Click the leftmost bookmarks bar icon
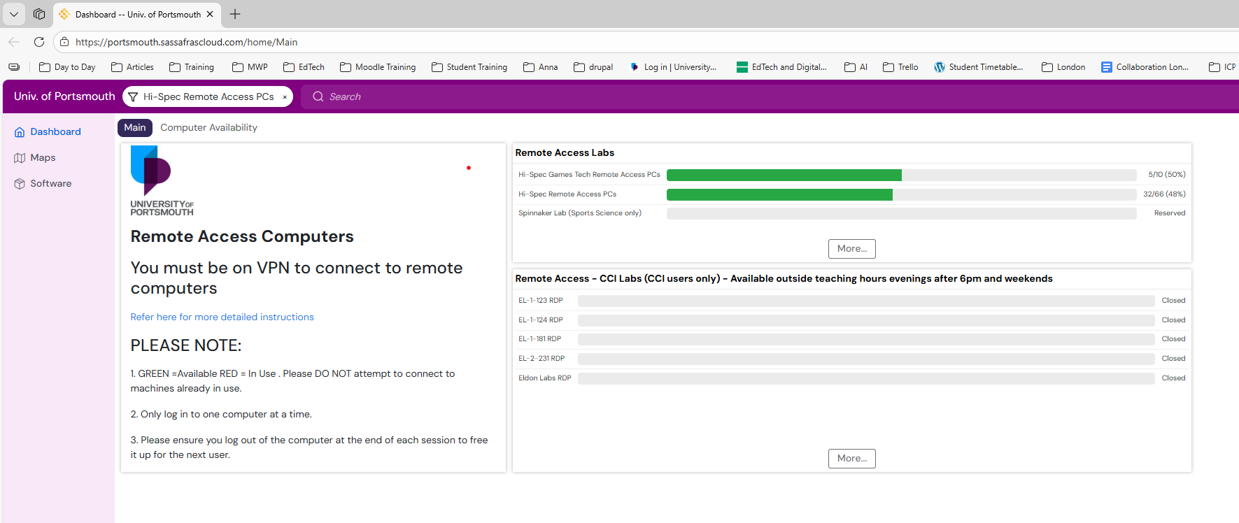Screen dimensions: 1239x523 [x=14, y=67]
